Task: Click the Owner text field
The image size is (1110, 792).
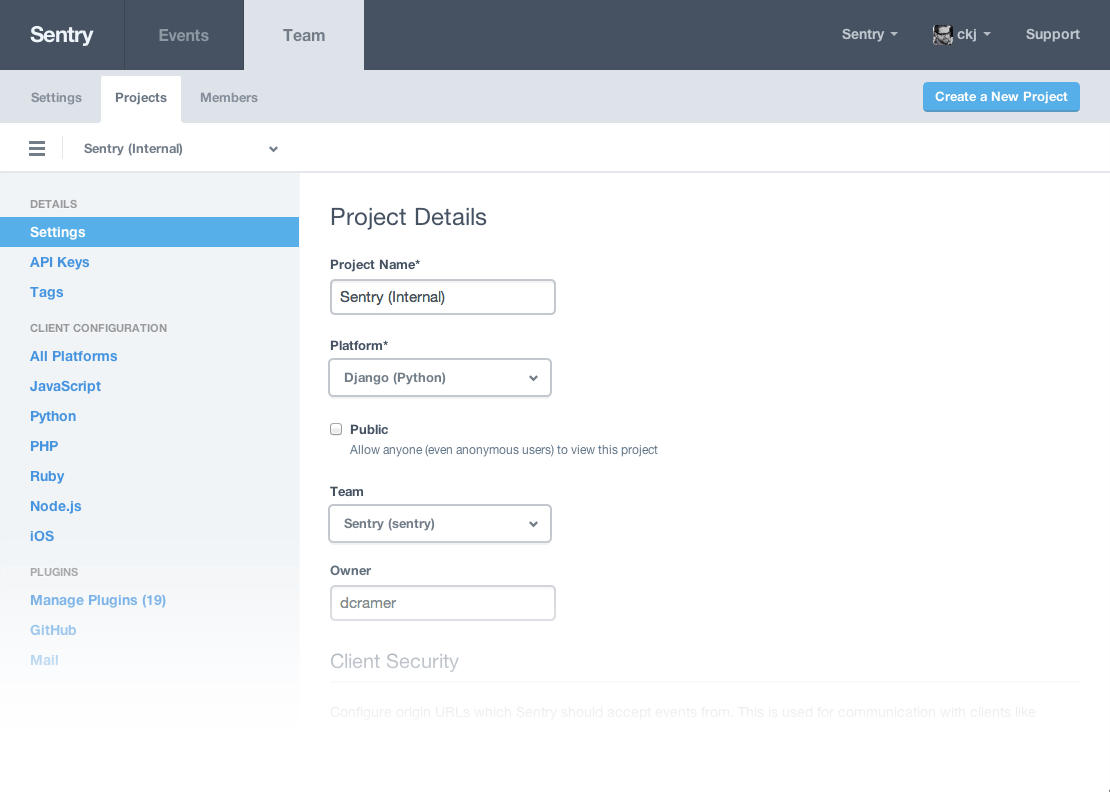Action: tap(442, 603)
